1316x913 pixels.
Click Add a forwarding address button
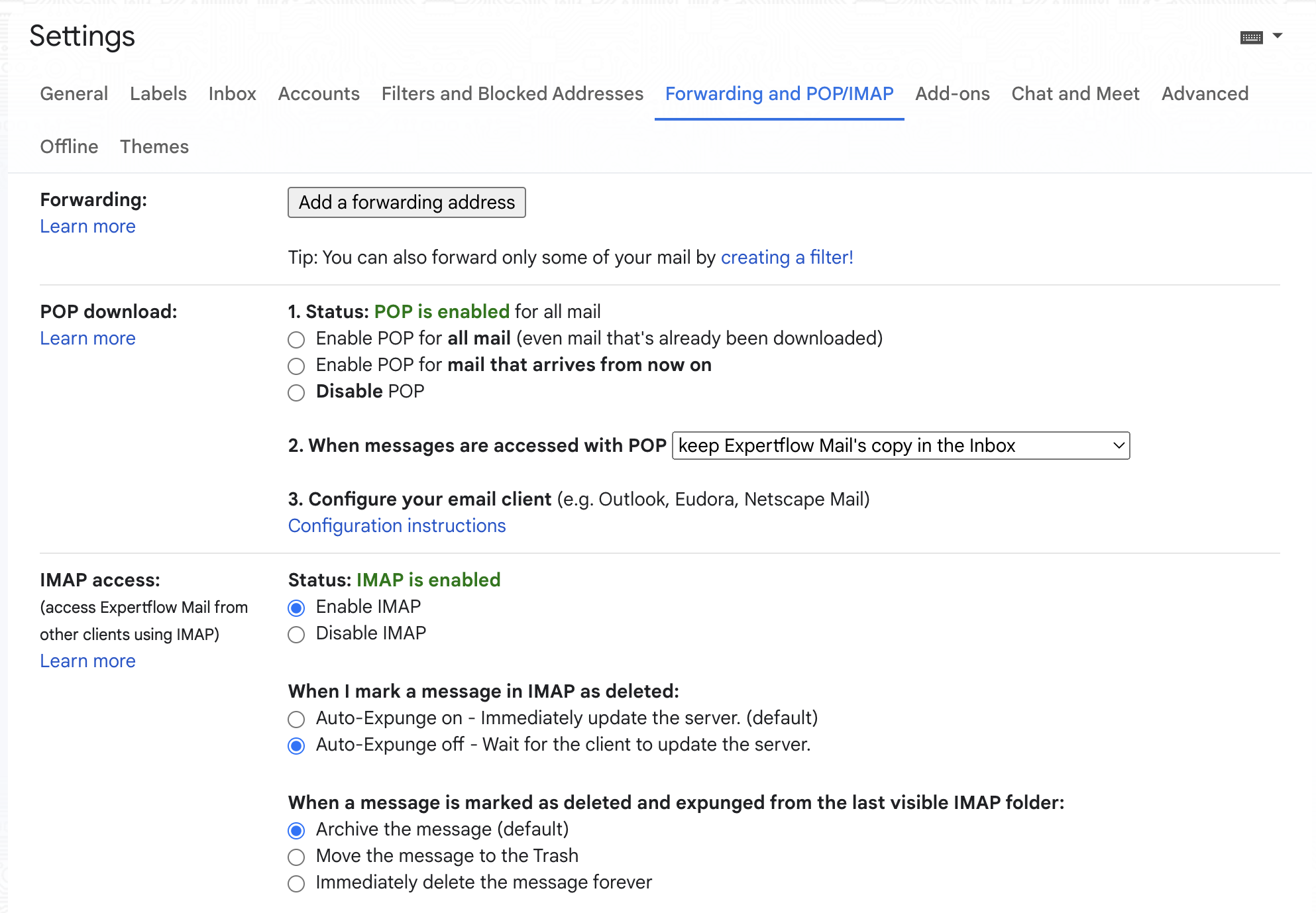tap(406, 203)
